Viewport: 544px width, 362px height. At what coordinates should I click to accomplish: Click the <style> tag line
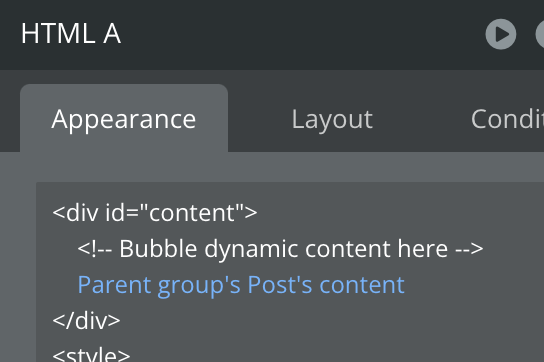(x=91, y=354)
